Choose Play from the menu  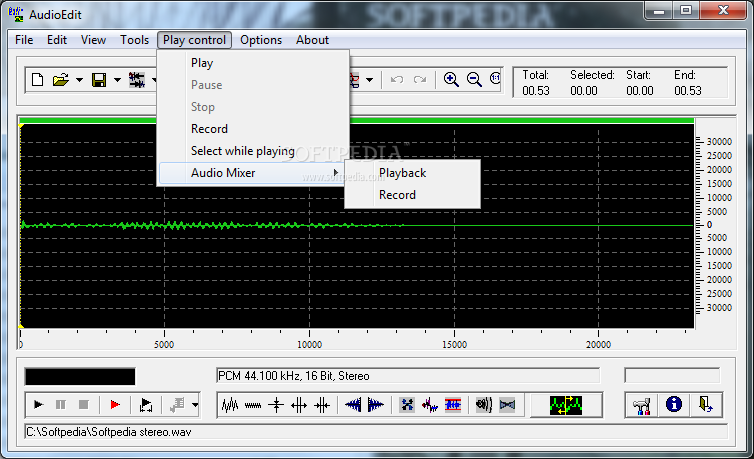(x=253, y=63)
